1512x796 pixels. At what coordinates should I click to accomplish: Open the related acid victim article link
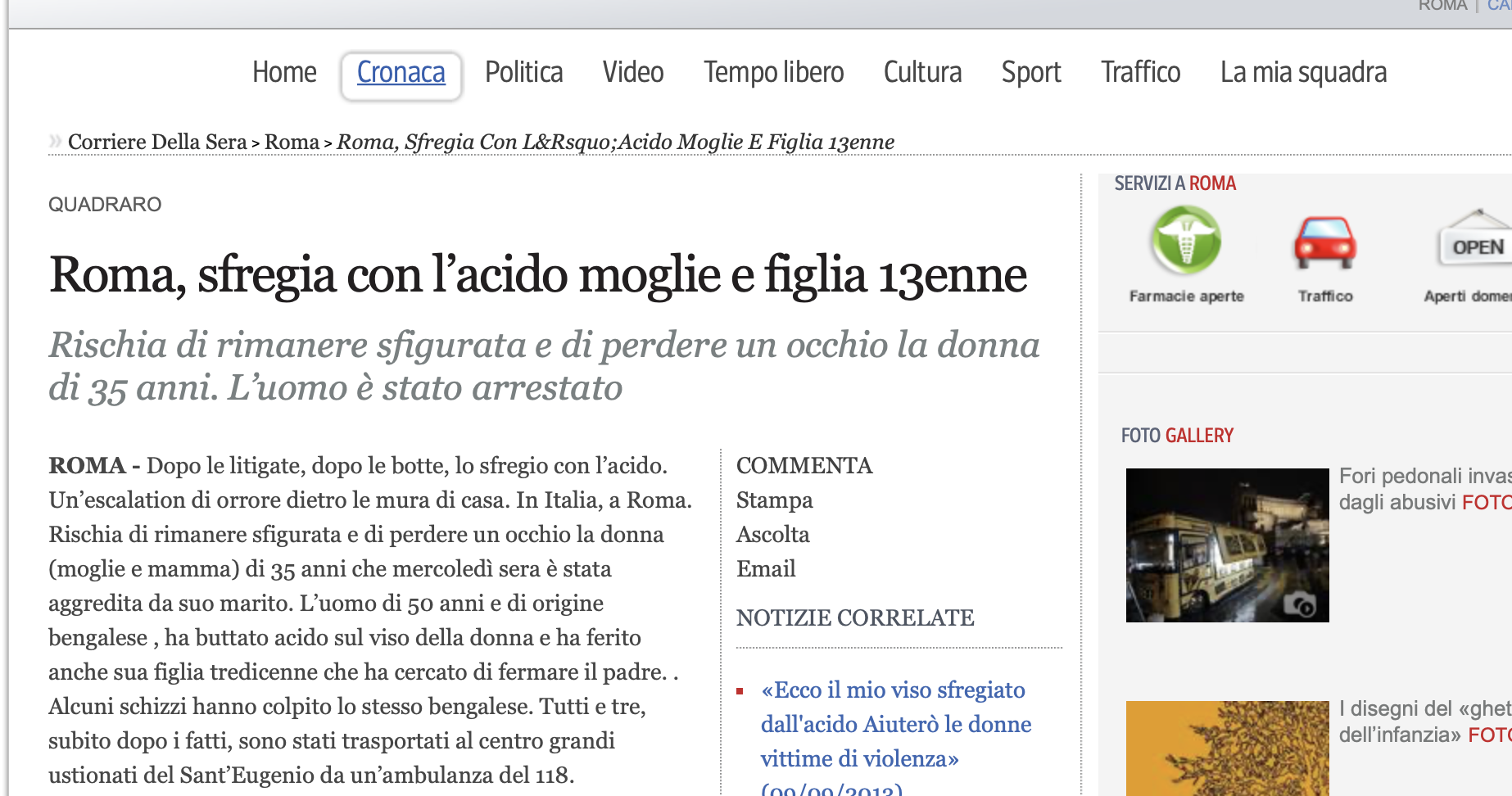point(895,724)
